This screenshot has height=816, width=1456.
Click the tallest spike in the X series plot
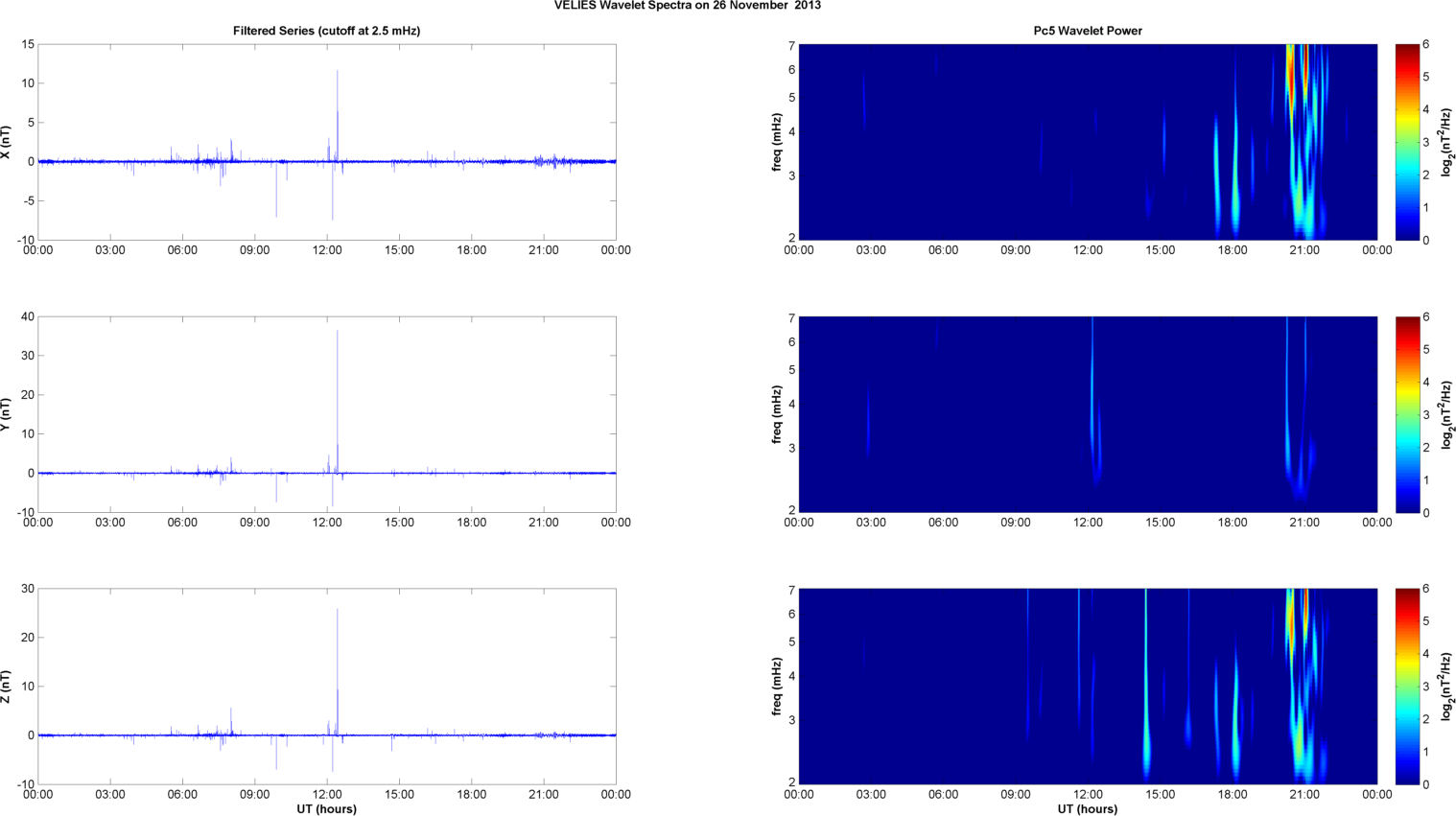pyautogui.click(x=338, y=115)
